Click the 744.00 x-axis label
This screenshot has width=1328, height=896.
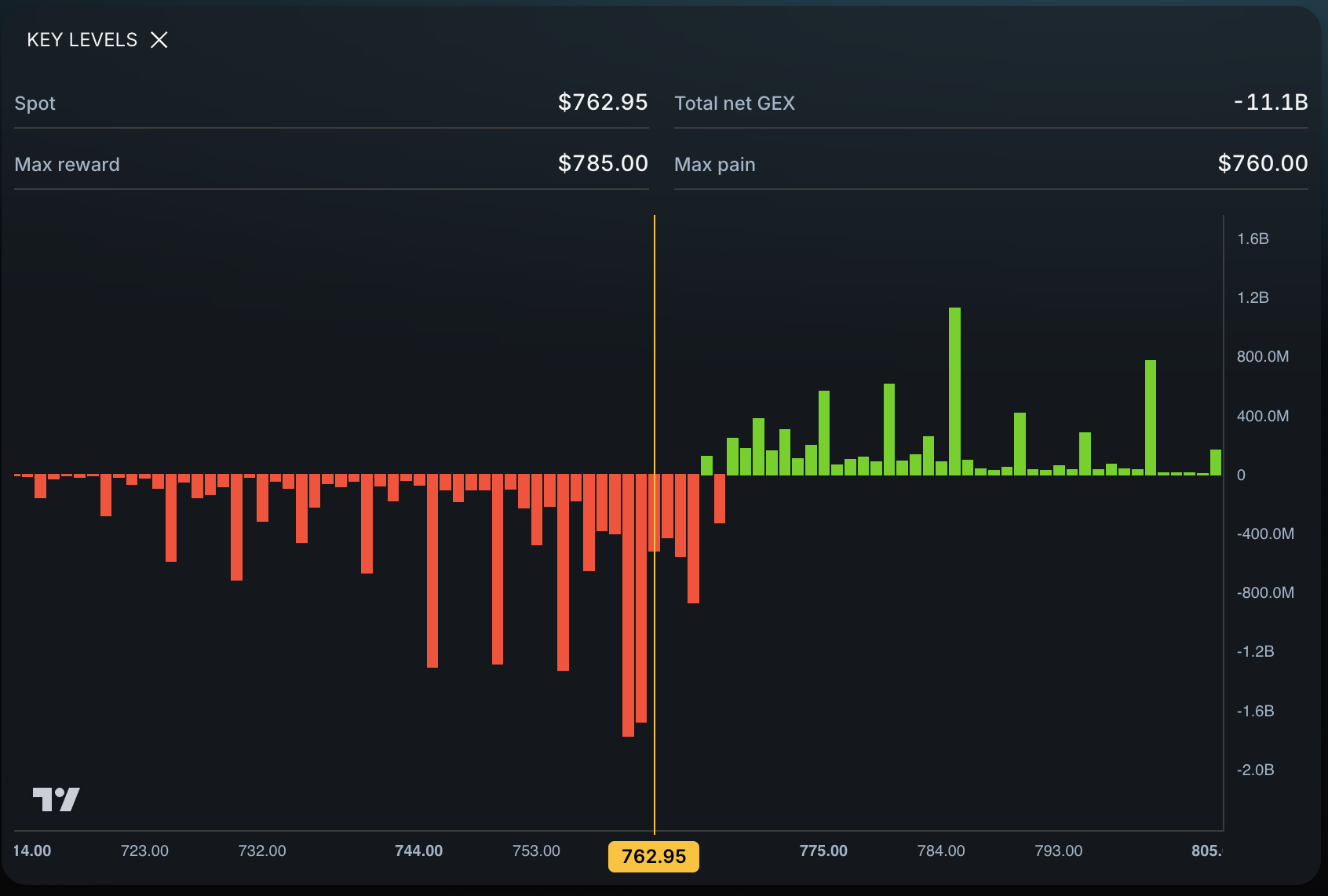pos(418,850)
